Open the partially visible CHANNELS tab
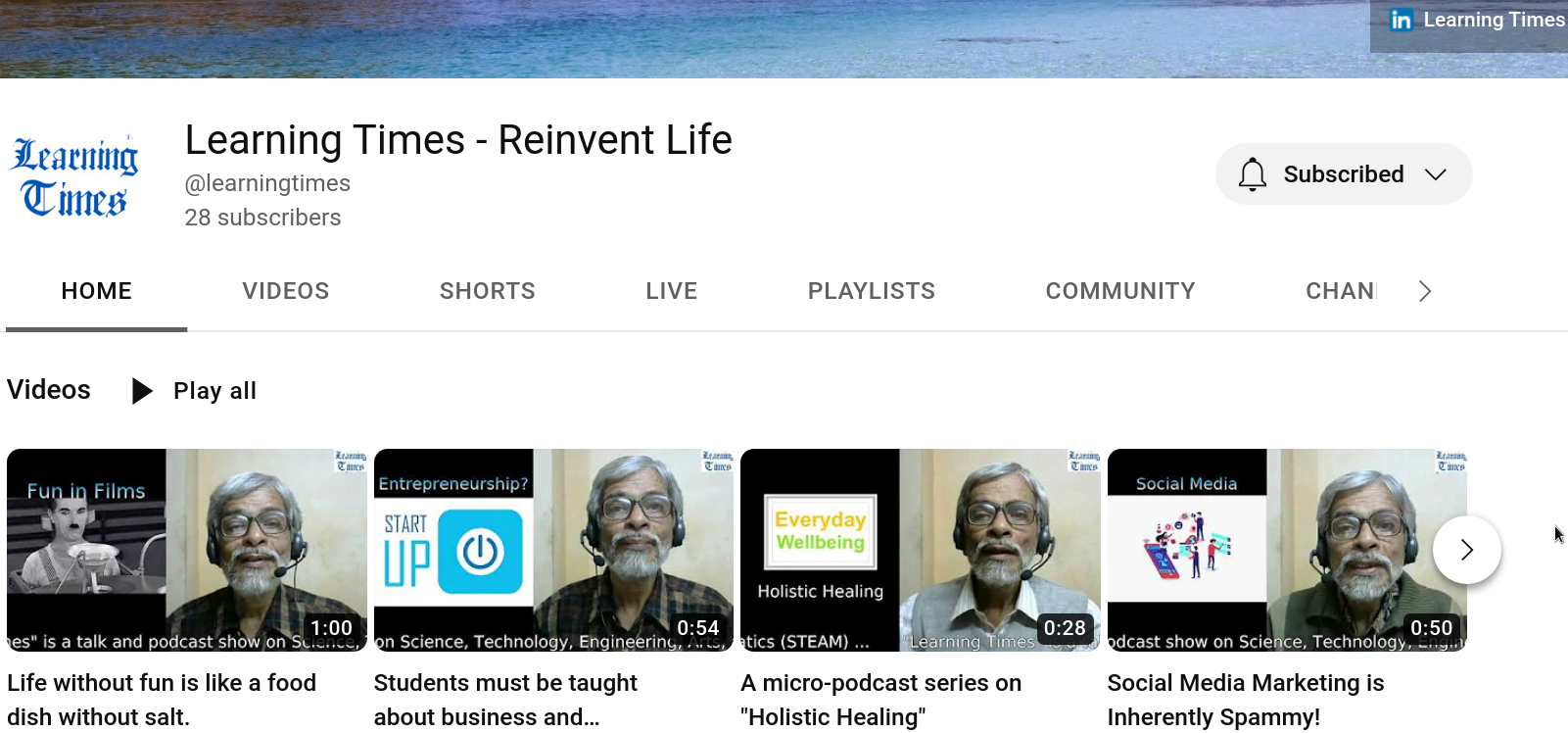The width and height of the screenshot is (1568, 733). 1341,291
